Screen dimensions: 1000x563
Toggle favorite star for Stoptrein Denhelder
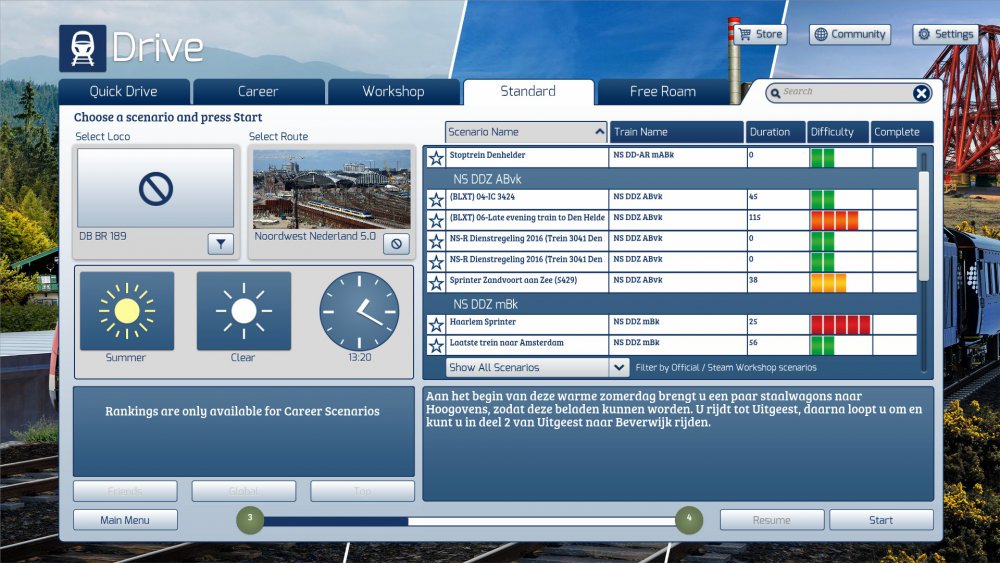(x=436, y=158)
